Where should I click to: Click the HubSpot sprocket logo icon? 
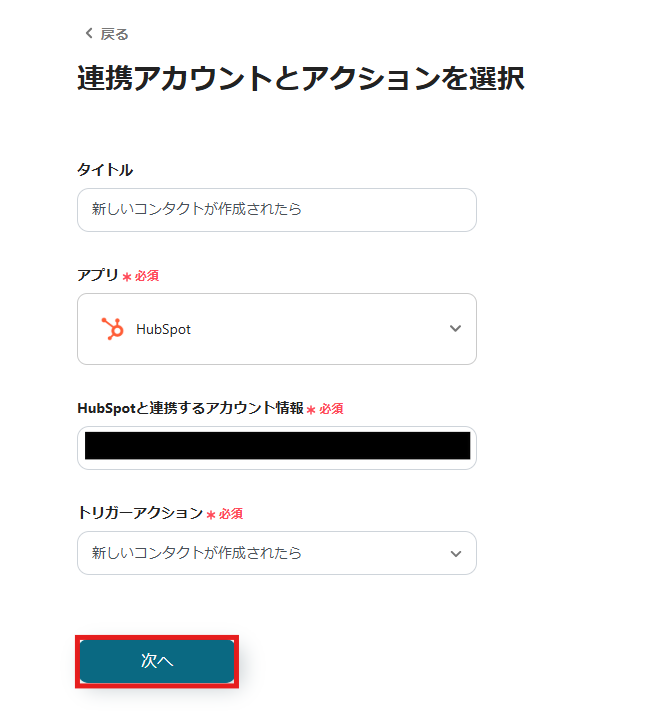(x=113, y=328)
